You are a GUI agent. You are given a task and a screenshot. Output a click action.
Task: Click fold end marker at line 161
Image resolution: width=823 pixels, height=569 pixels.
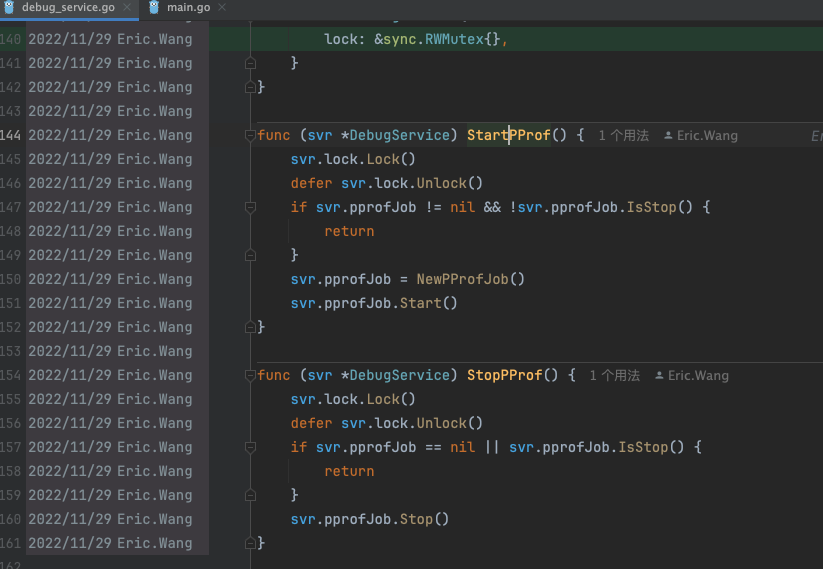tap(250, 543)
